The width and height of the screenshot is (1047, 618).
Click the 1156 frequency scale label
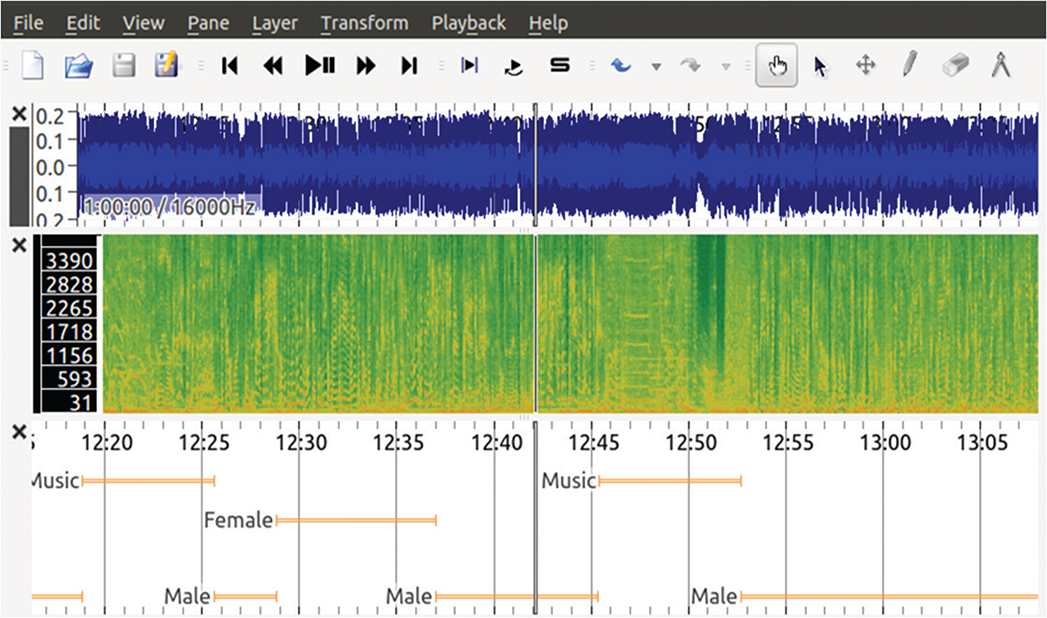pos(69,355)
